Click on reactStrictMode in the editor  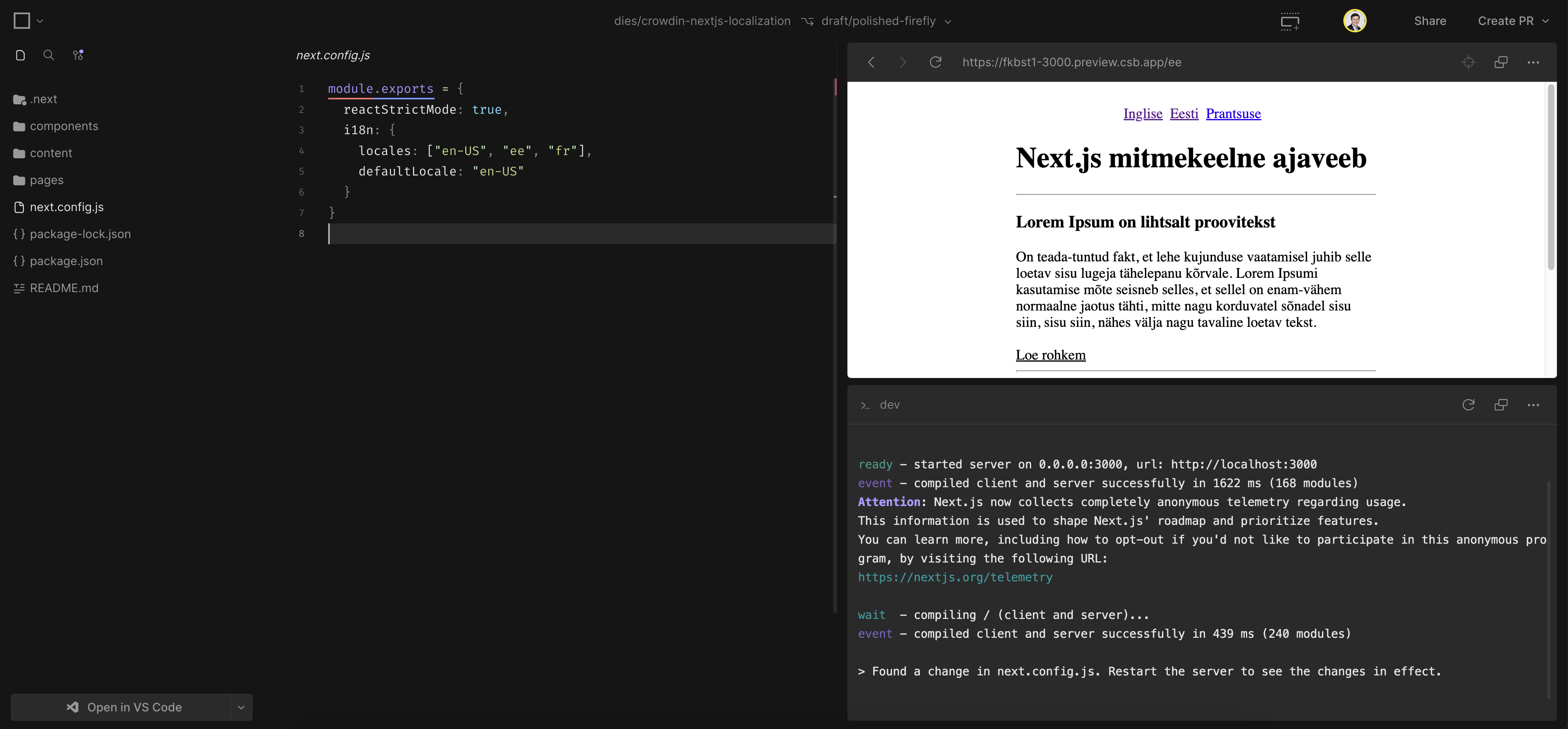click(400, 110)
